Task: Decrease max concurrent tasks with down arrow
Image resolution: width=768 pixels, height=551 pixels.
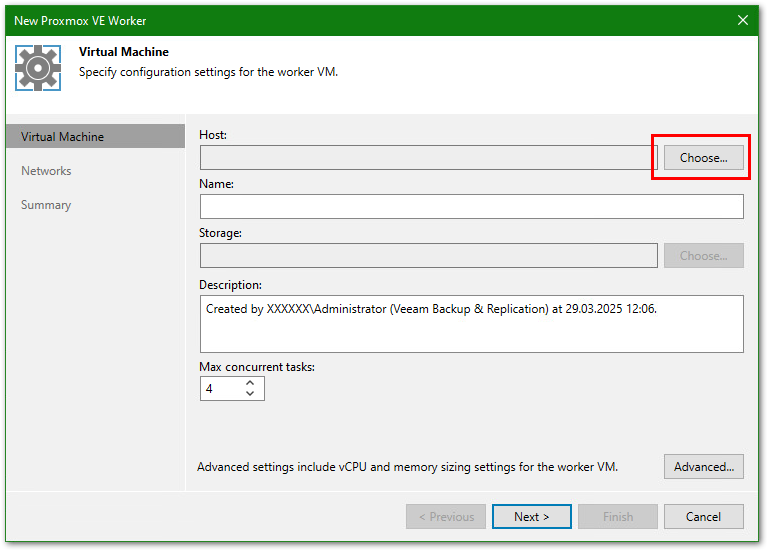Action: (250, 394)
